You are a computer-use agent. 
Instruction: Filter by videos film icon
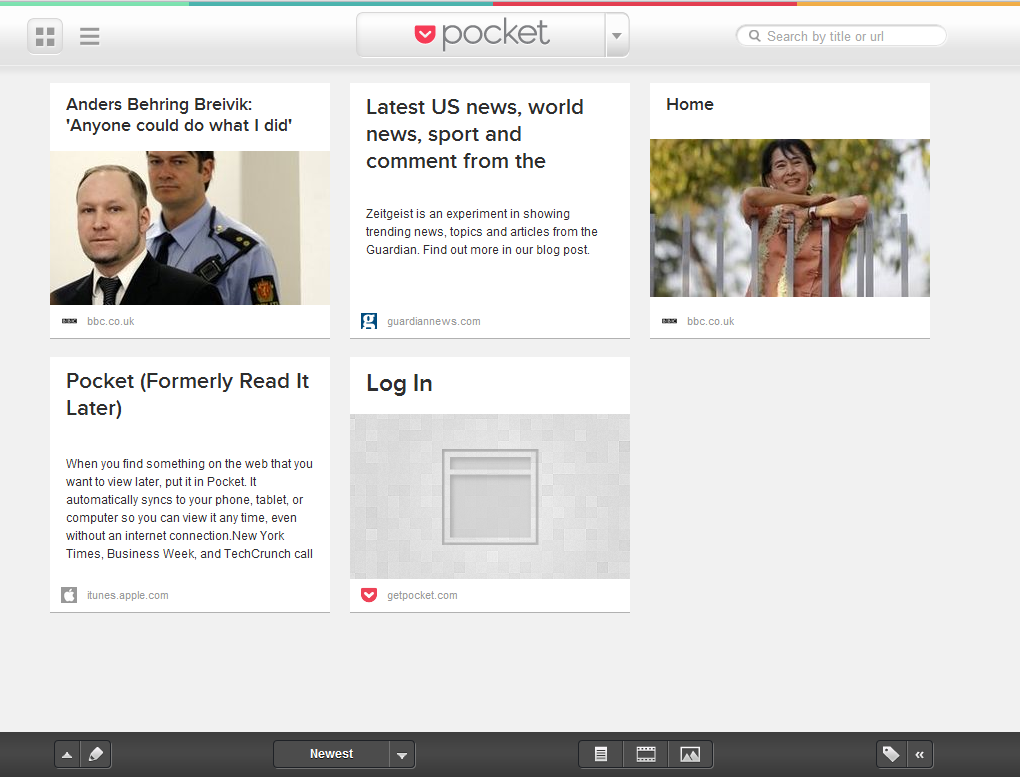point(645,755)
